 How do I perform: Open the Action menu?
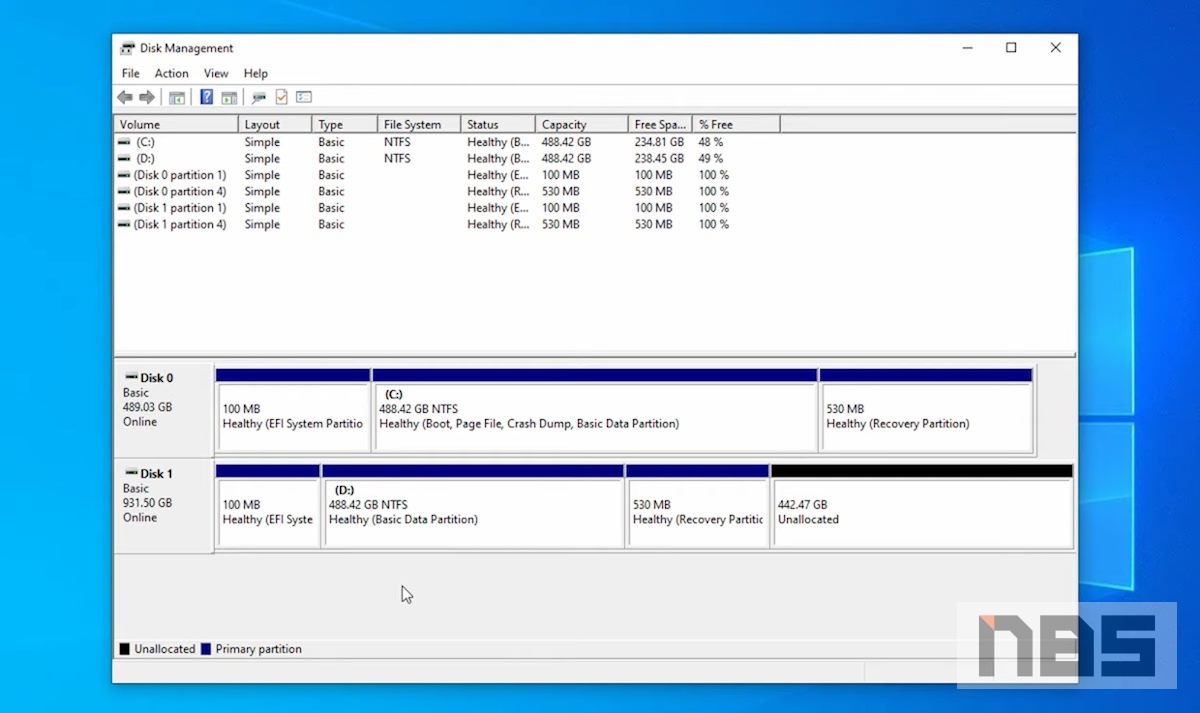[171, 73]
